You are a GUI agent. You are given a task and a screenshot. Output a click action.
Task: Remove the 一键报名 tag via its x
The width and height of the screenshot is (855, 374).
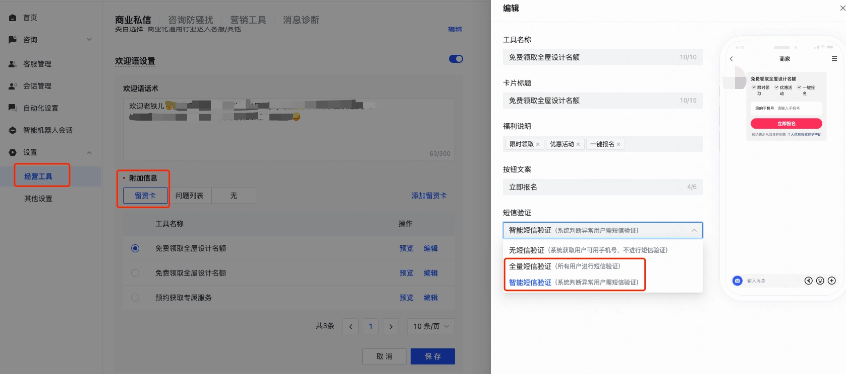click(x=618, y=144)
